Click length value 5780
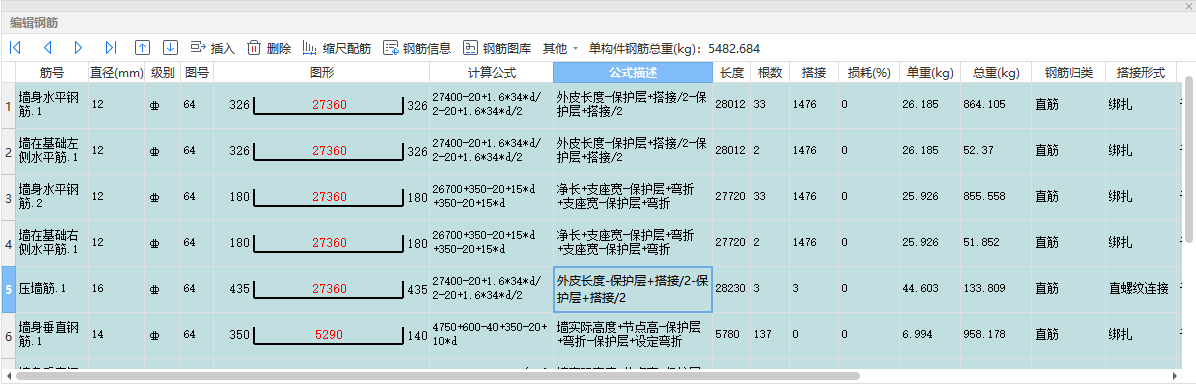Screen dimensions: 1196x384 (731, 335)
